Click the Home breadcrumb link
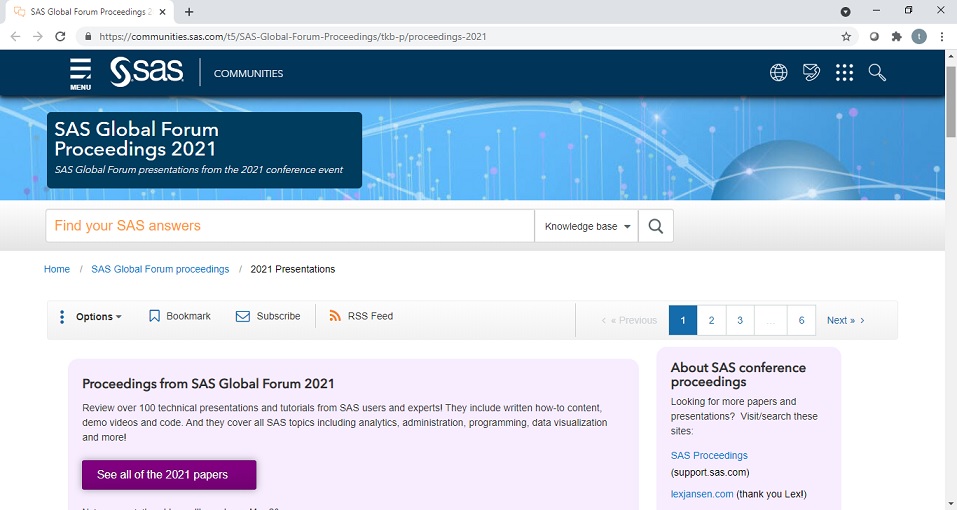Viewport: 957px width, 510px height. coord(57,269)
